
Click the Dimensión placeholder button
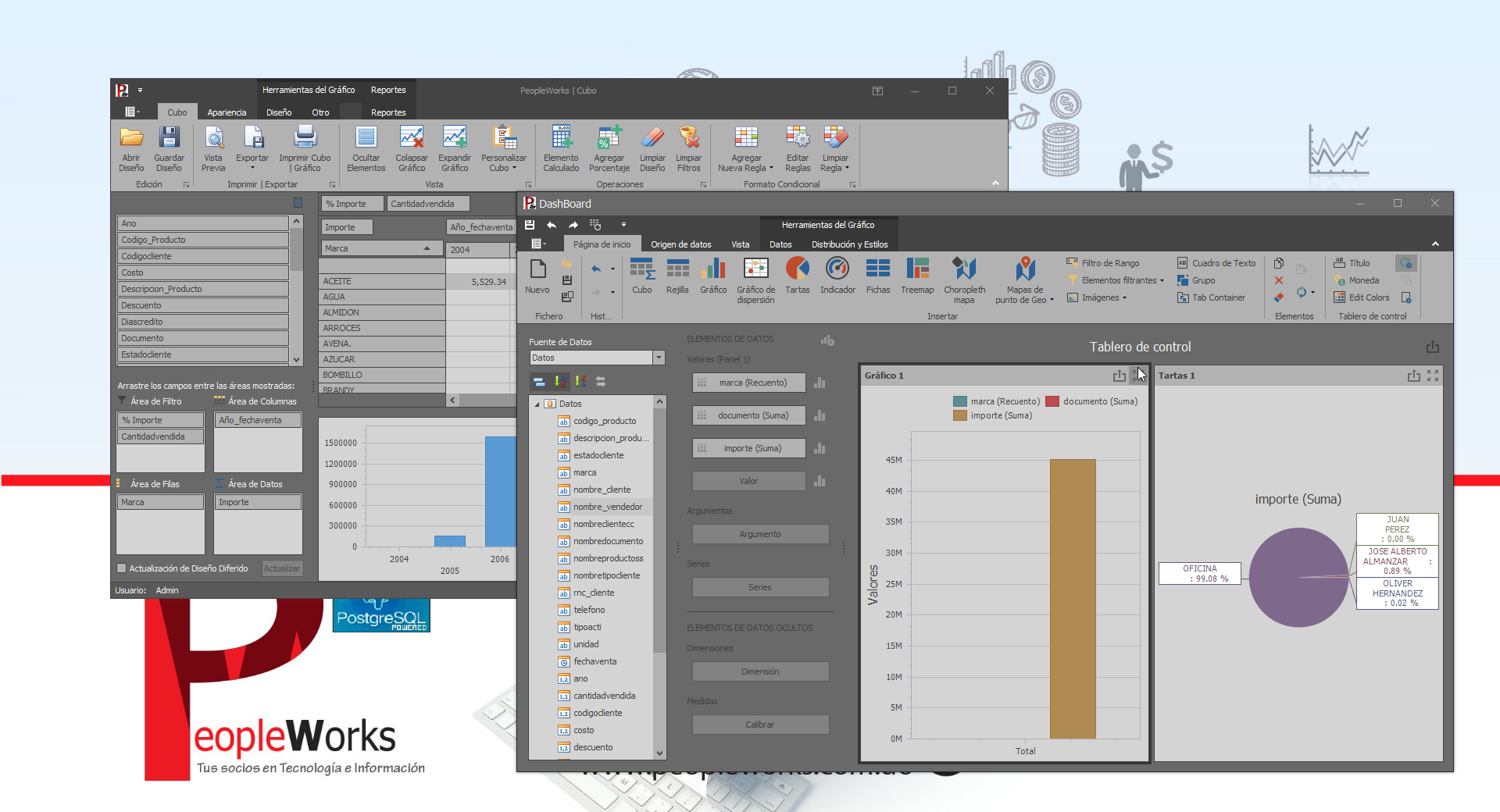tap(760, 671)
